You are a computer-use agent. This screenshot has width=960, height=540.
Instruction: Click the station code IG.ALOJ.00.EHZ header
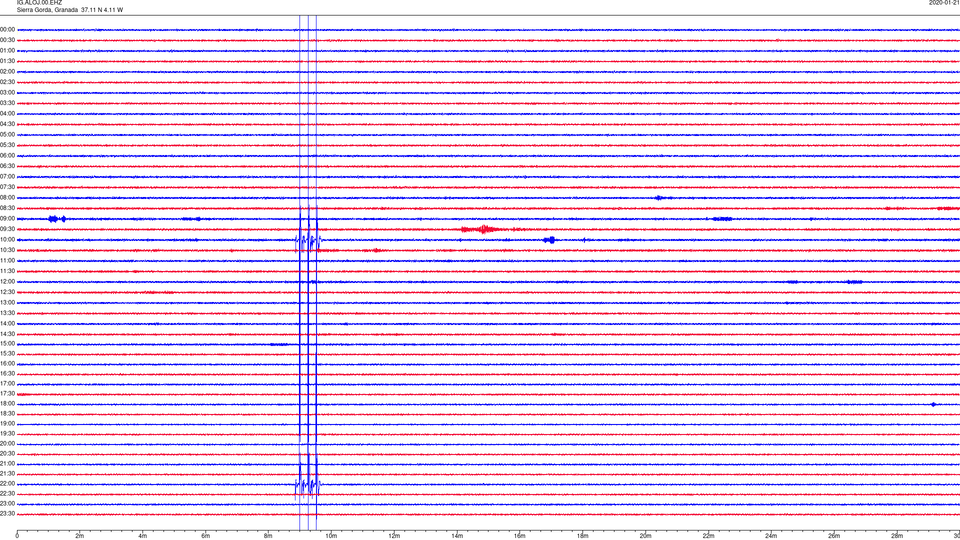[x=39, y=3]
